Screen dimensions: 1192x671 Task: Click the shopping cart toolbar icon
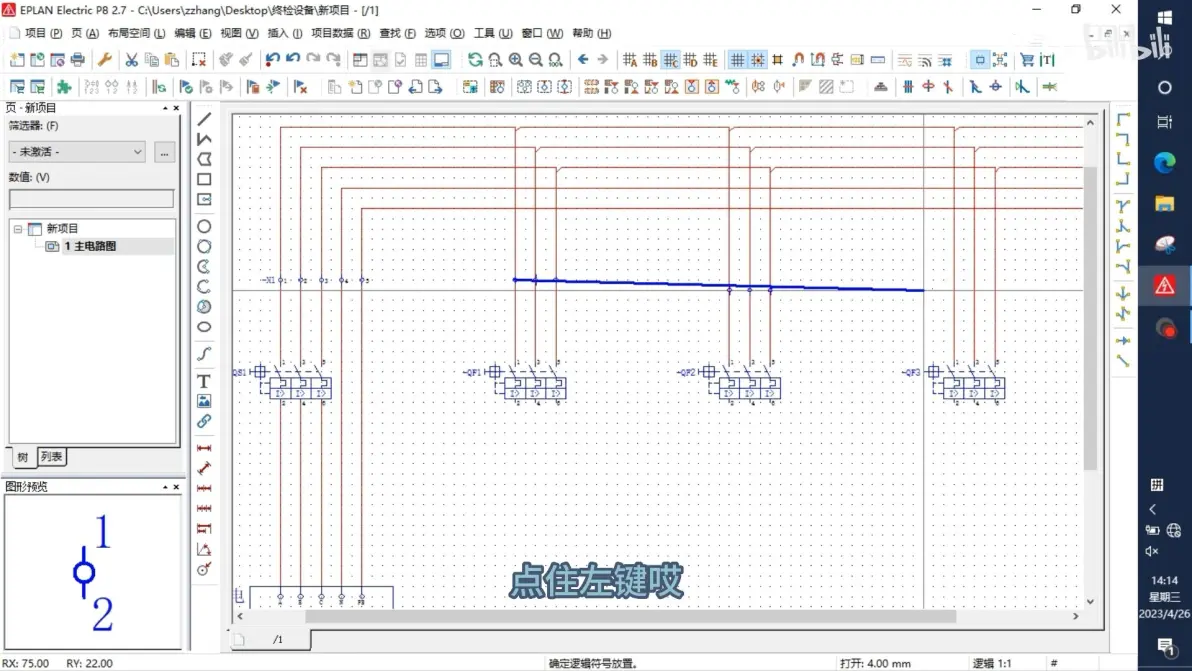click(x=1027, y=59)
